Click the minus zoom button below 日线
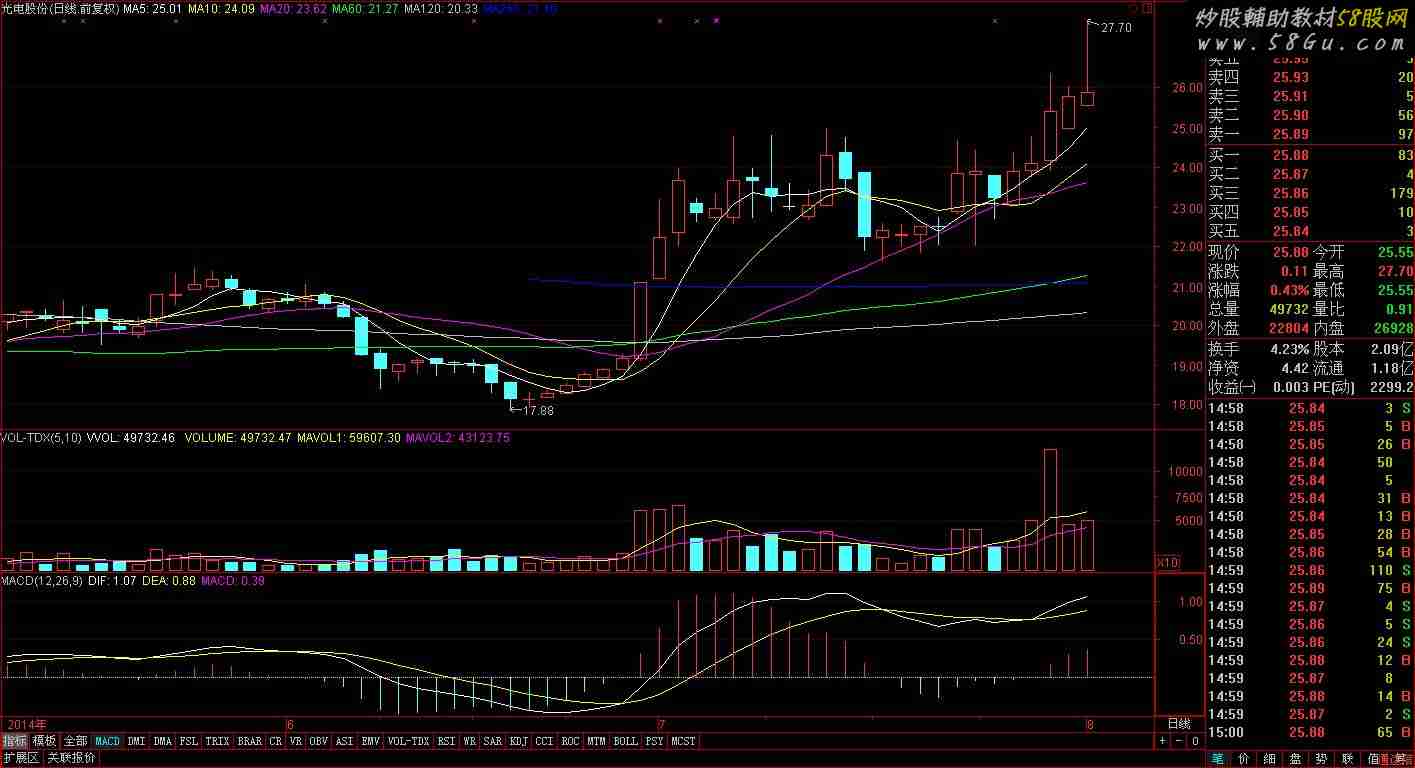Image resolution: width=1415 pixels, height=768 pixels. click(1178, 741)
